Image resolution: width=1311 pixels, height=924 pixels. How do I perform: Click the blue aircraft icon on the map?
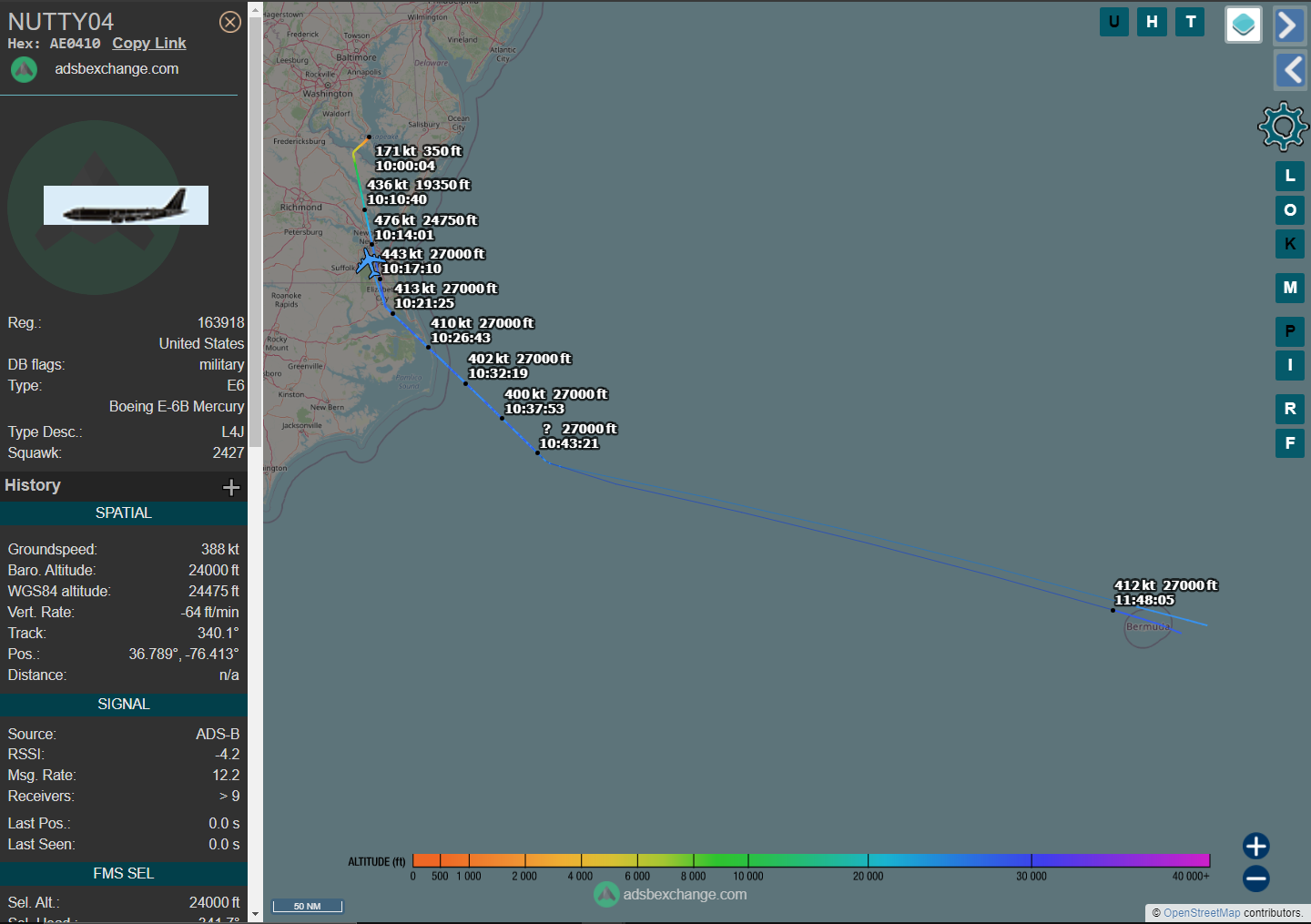pos(370,263)
